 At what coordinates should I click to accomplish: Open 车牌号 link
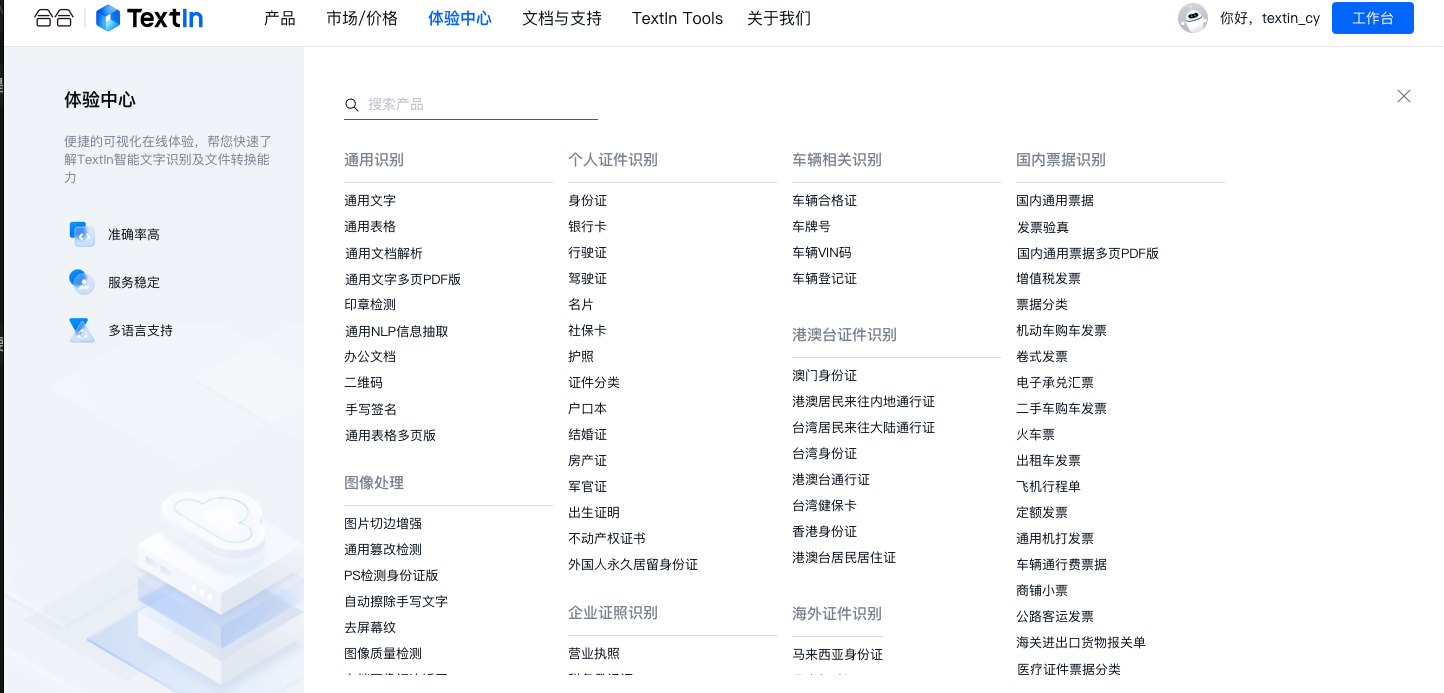[812, 227]
